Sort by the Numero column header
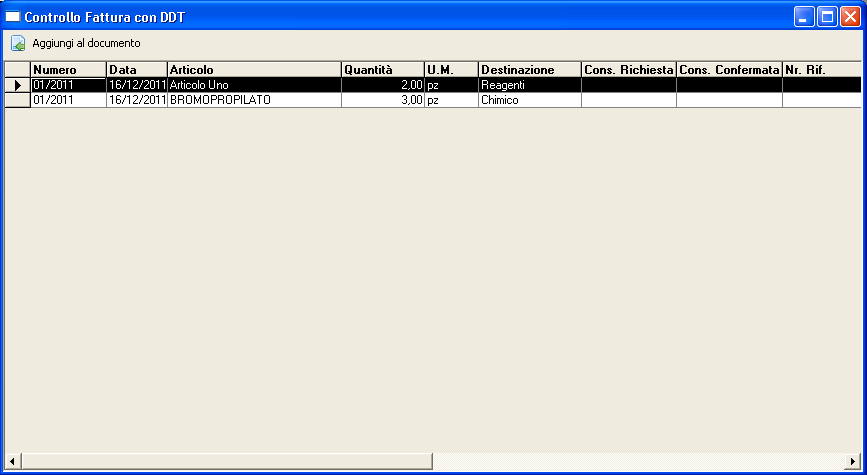This screenshot has width=867, height=475. pyautogui.click(x=68, y=69)
